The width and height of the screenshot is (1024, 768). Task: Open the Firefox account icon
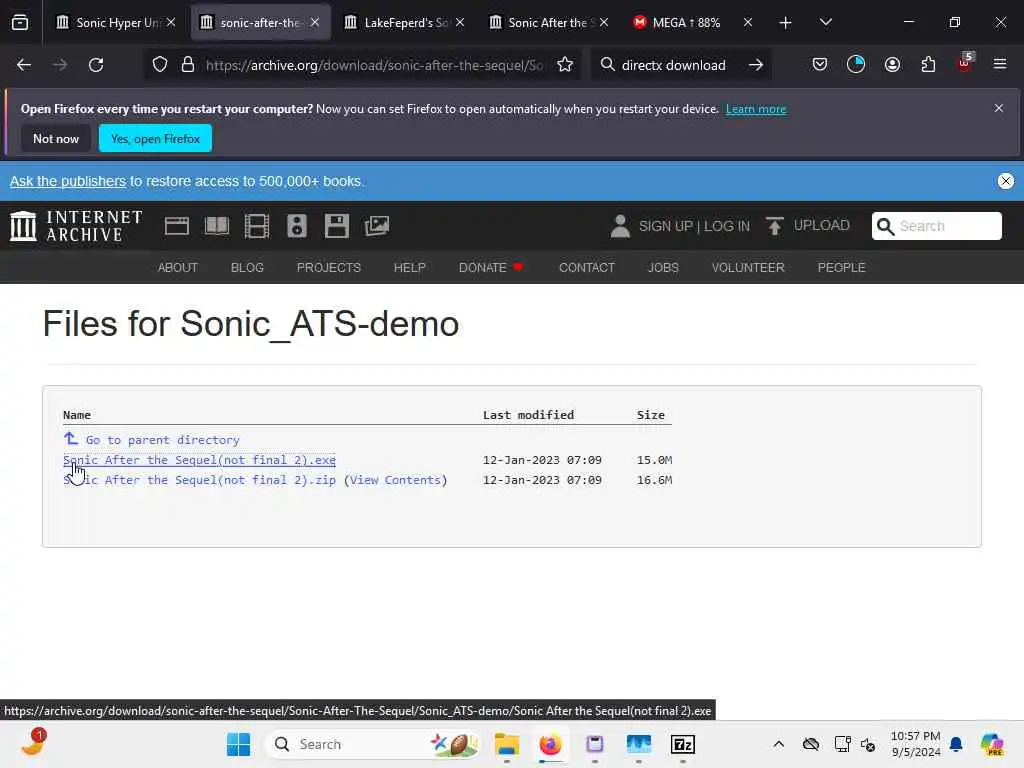click(x=892, y=65)
